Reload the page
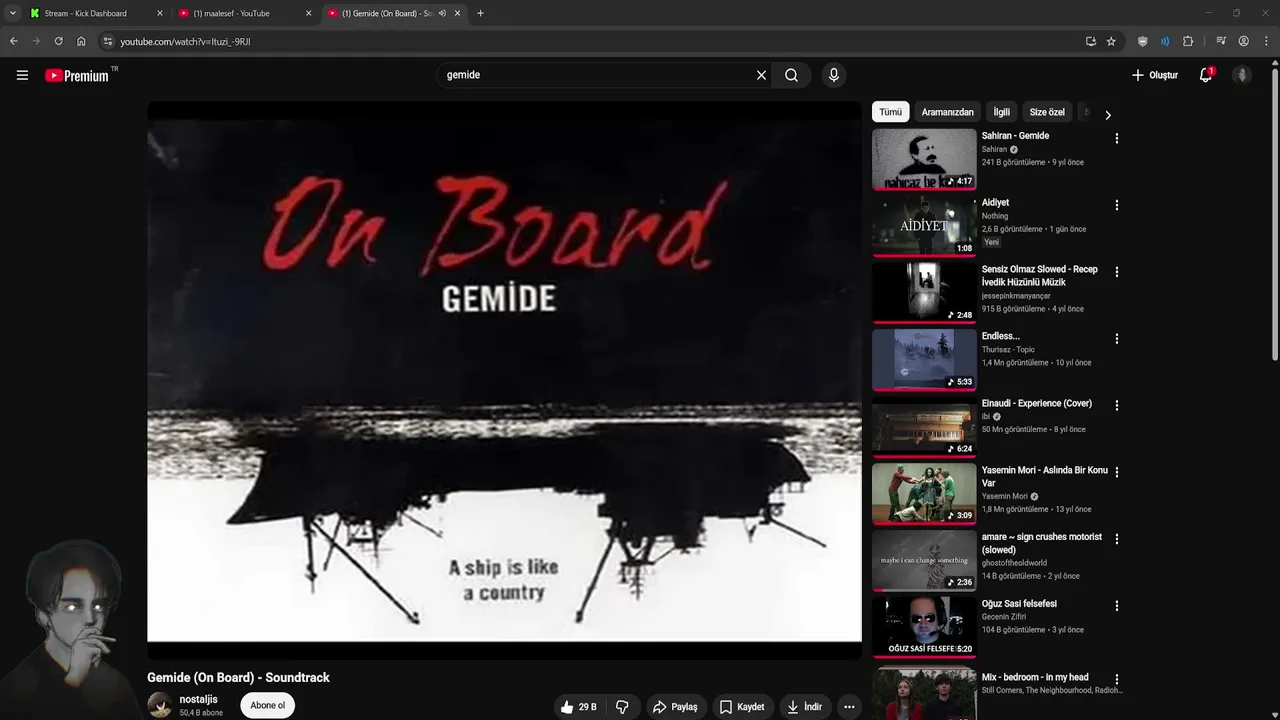This screenshot has width=1280, height=720. [58, 41]
